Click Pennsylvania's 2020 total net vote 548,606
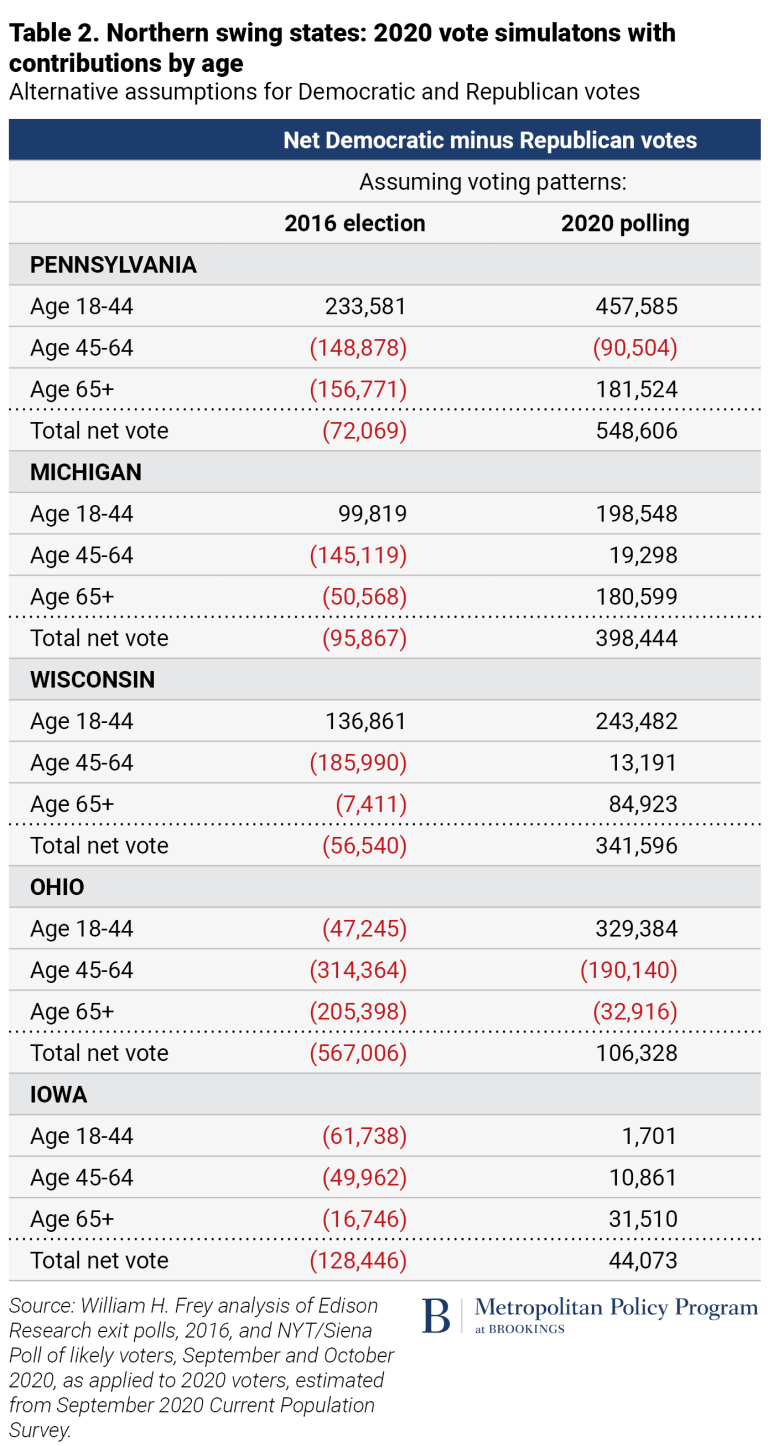This screenshot has height=1446, width=768. tap(635, 431)
